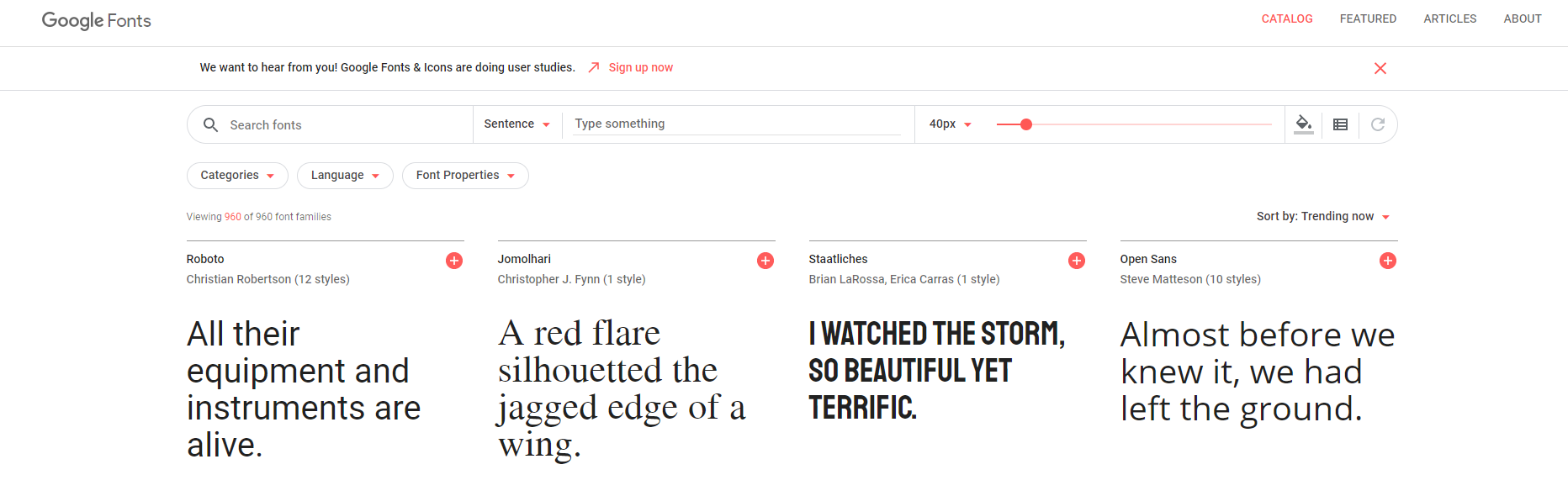Click the search magnifier icon
Image resolution: width=1568 pixels, height=496 pixels.
211,124
